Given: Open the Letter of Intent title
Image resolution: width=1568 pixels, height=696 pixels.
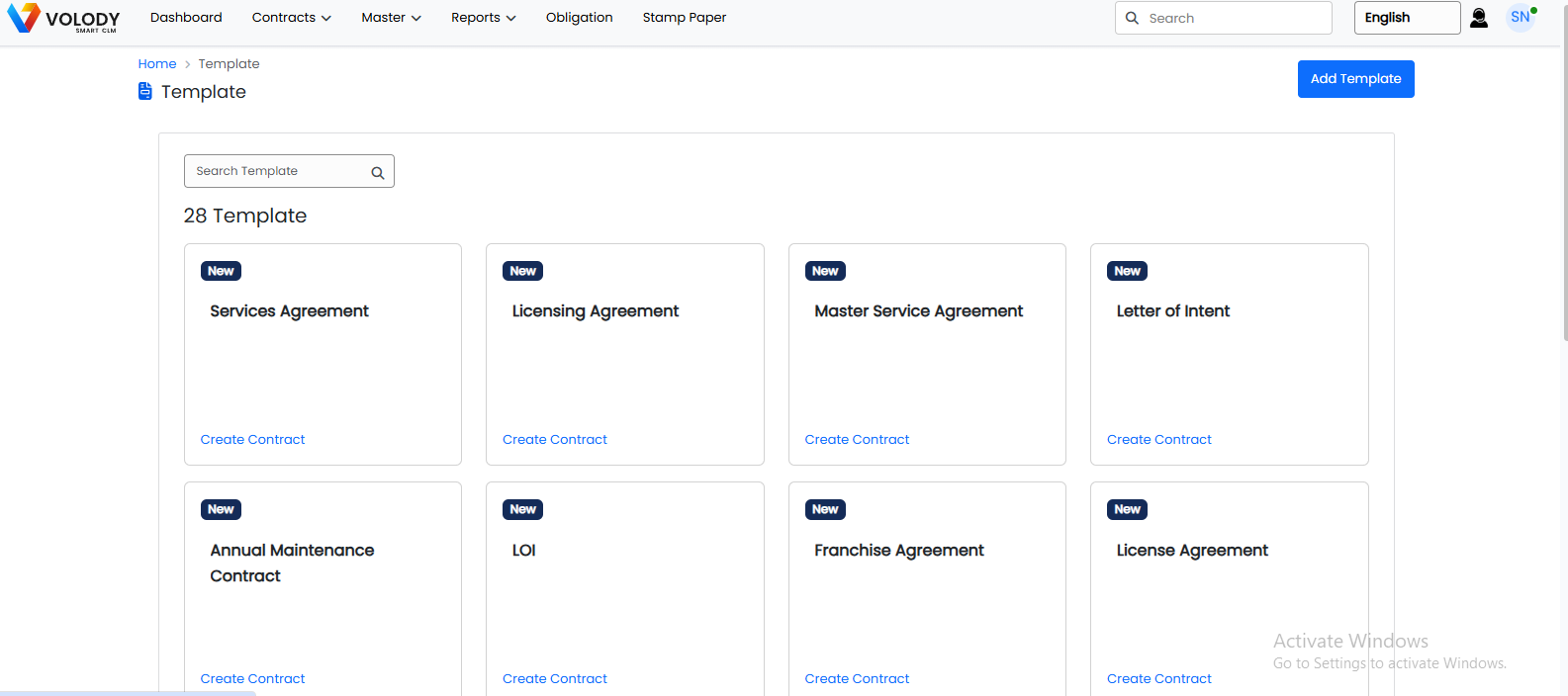Looking at the screenshot, I should click(x=1173, y=311).
